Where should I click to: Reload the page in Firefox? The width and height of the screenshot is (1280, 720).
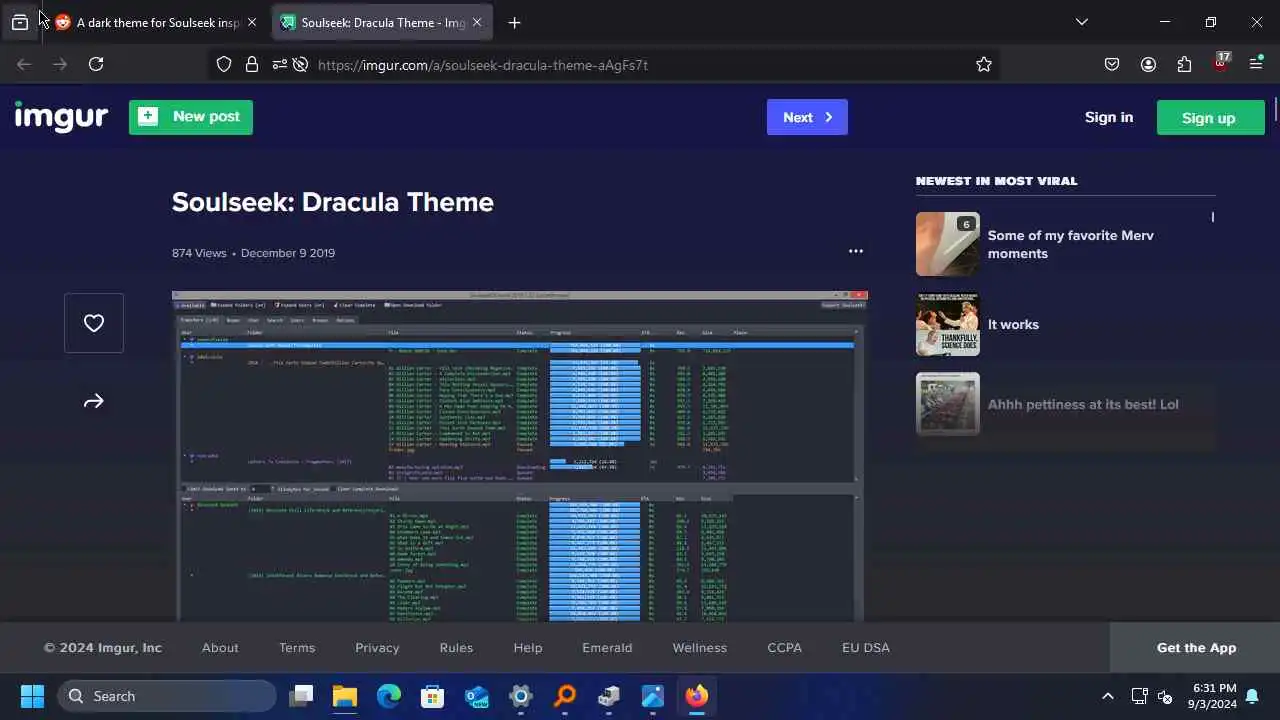click(96, 64)
